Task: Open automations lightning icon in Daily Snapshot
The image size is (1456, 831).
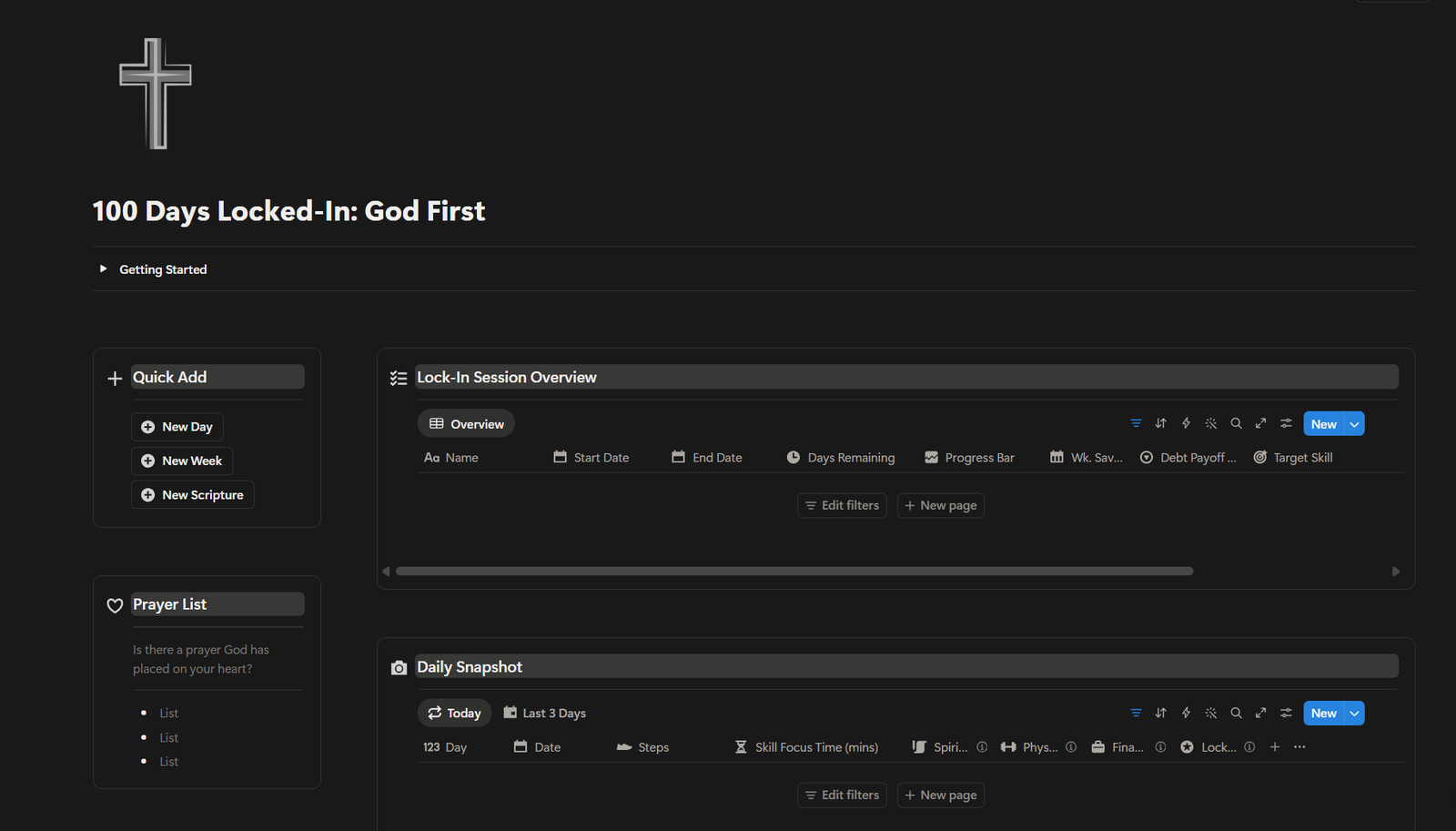Action: (x=1186, y=713)
